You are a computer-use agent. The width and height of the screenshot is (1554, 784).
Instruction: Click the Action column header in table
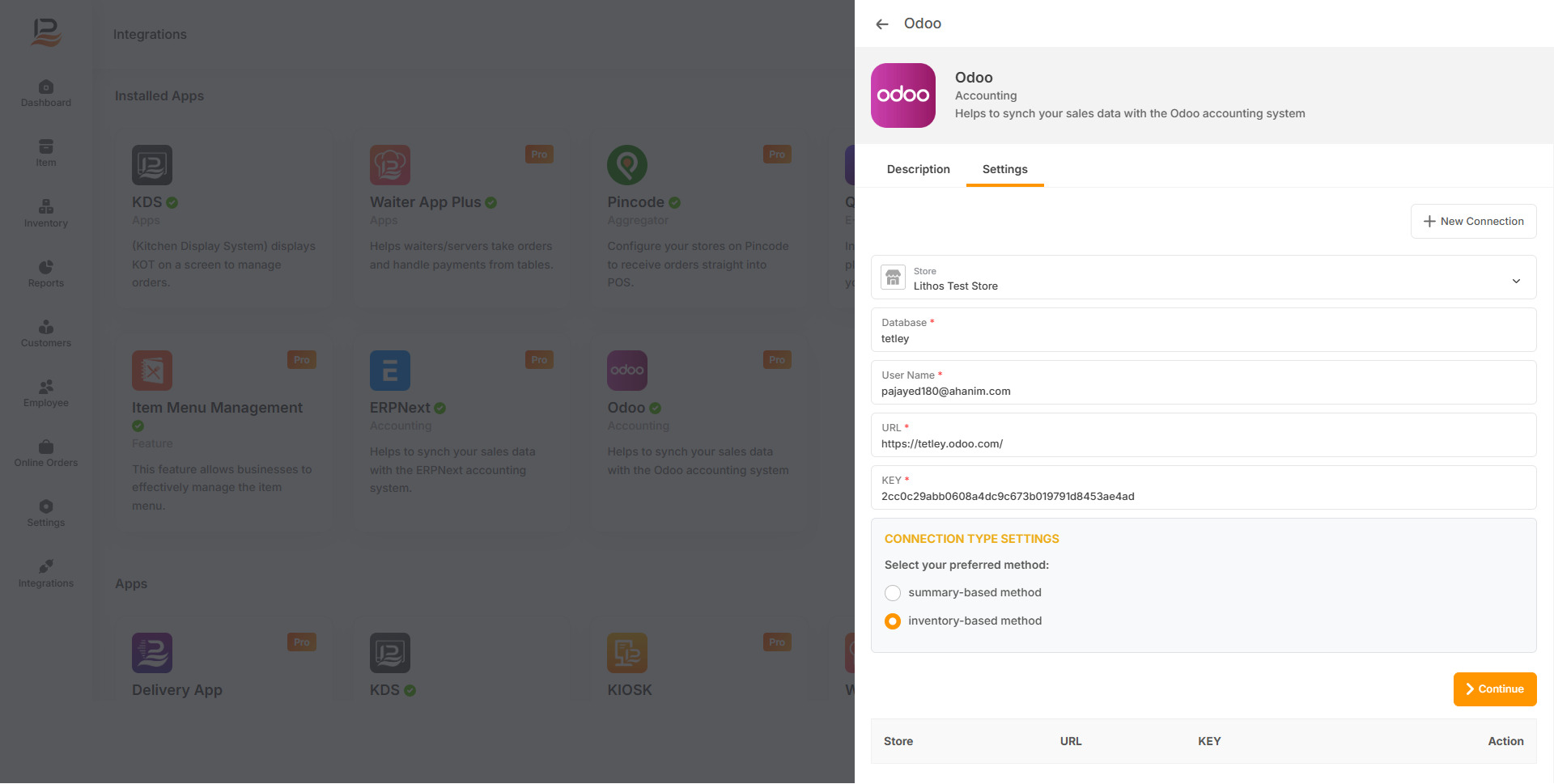(1505, 741)
